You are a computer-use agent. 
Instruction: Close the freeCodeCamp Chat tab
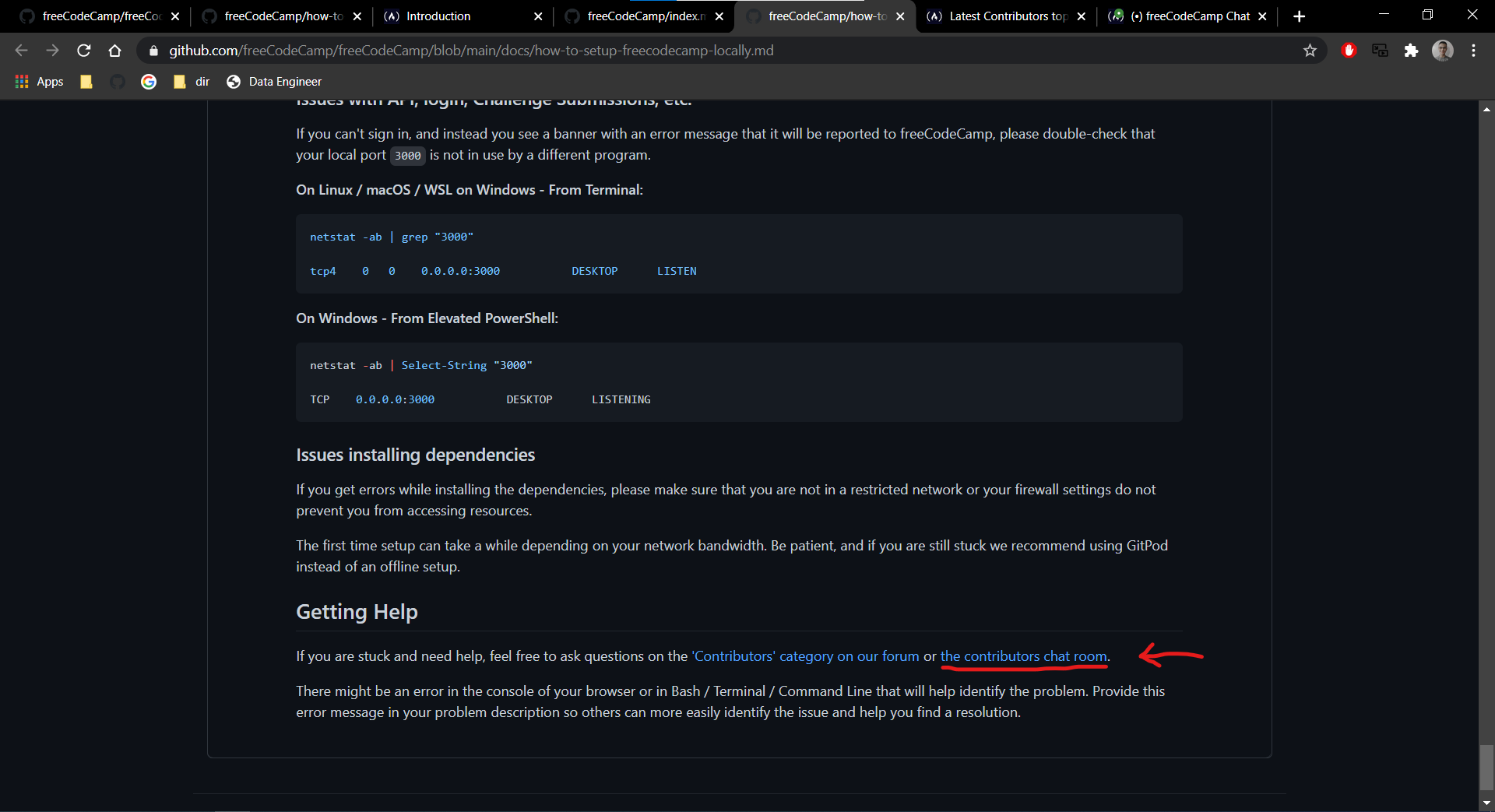pos(1262,16)
